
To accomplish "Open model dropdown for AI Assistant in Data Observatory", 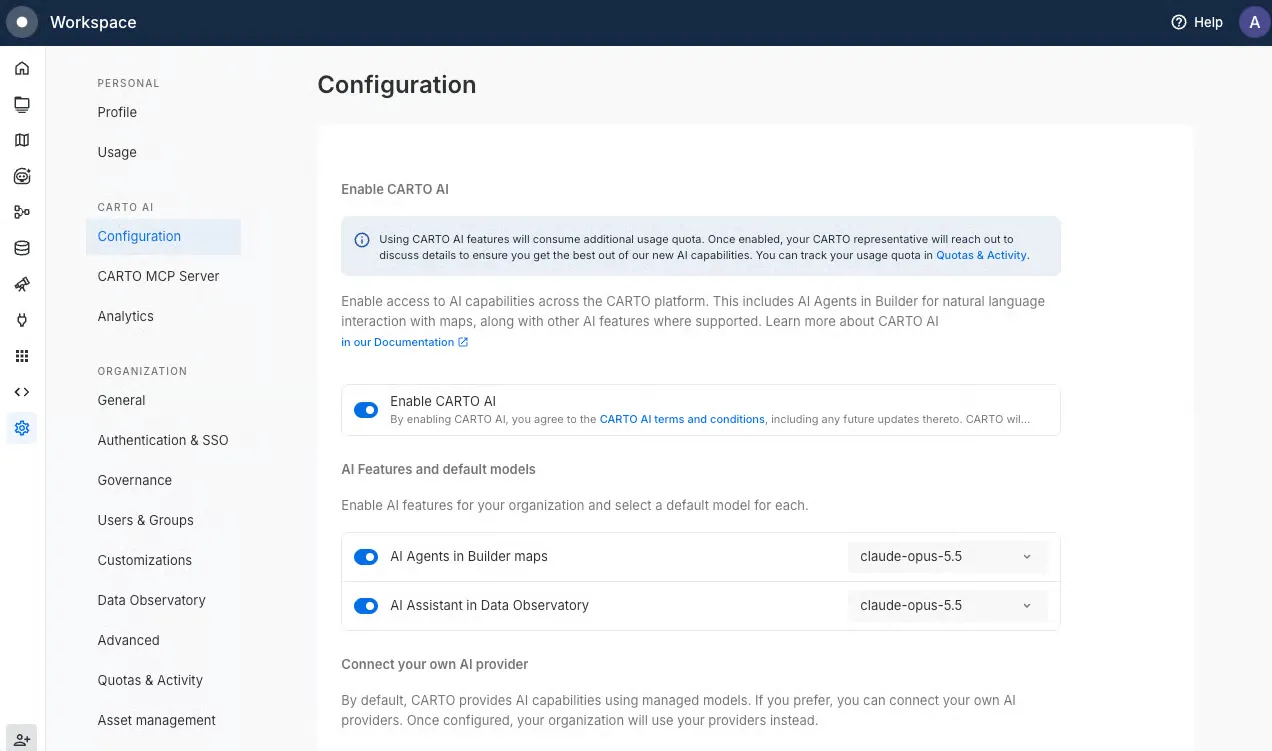I will (947, 606).
